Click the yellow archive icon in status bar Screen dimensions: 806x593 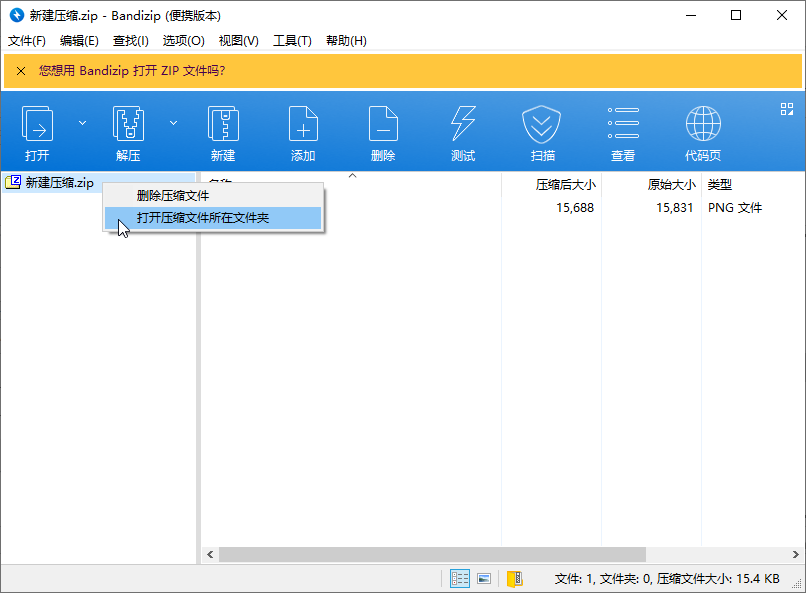tap(515, 579)
